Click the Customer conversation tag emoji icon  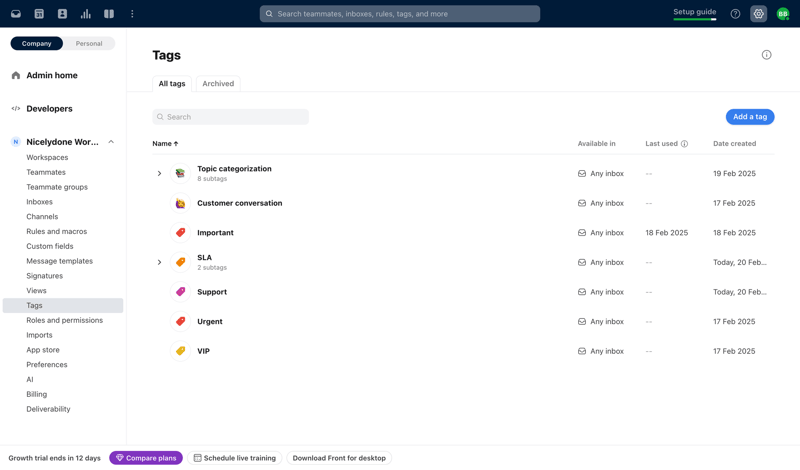181,203
